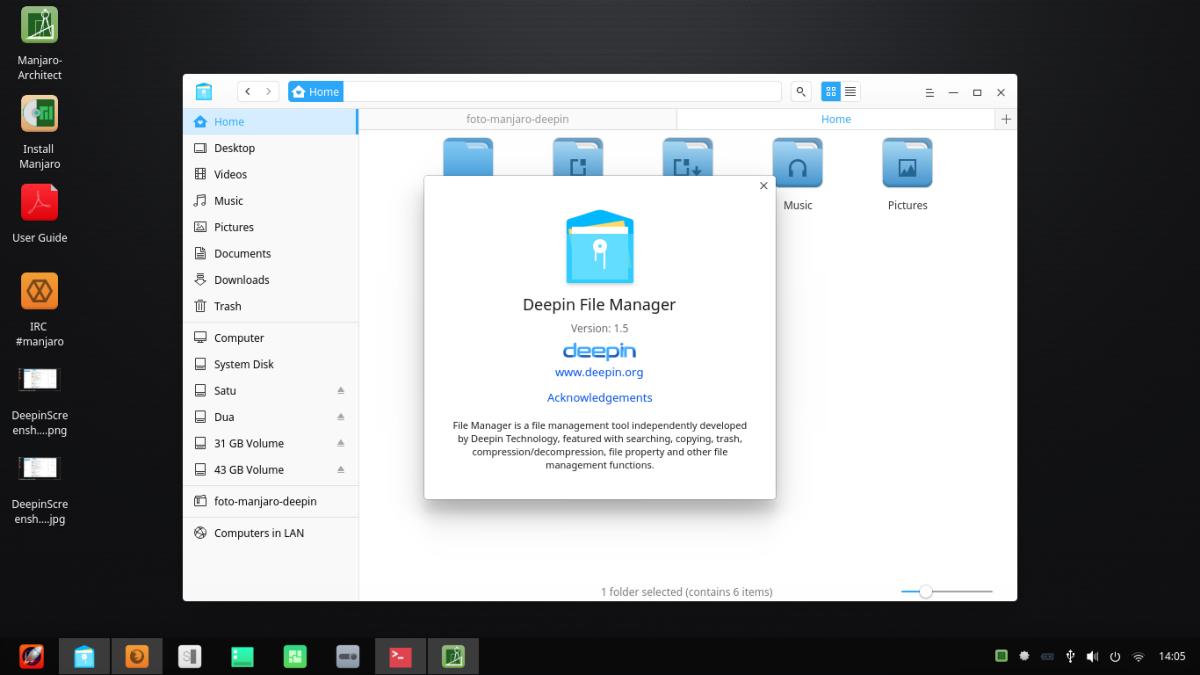Open Trash in the sidebar
This screenshot has width=1200, height=675.
point(270,306)
